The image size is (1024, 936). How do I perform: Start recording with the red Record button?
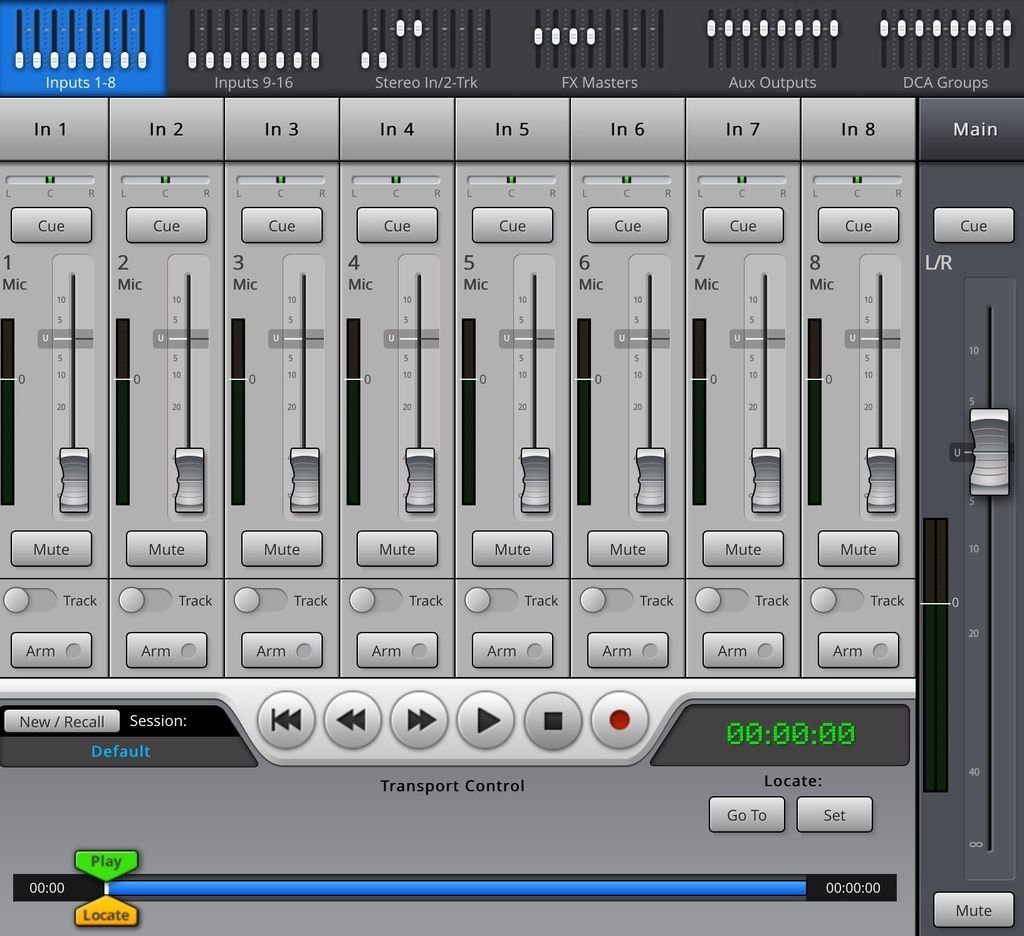pos(619,720)
